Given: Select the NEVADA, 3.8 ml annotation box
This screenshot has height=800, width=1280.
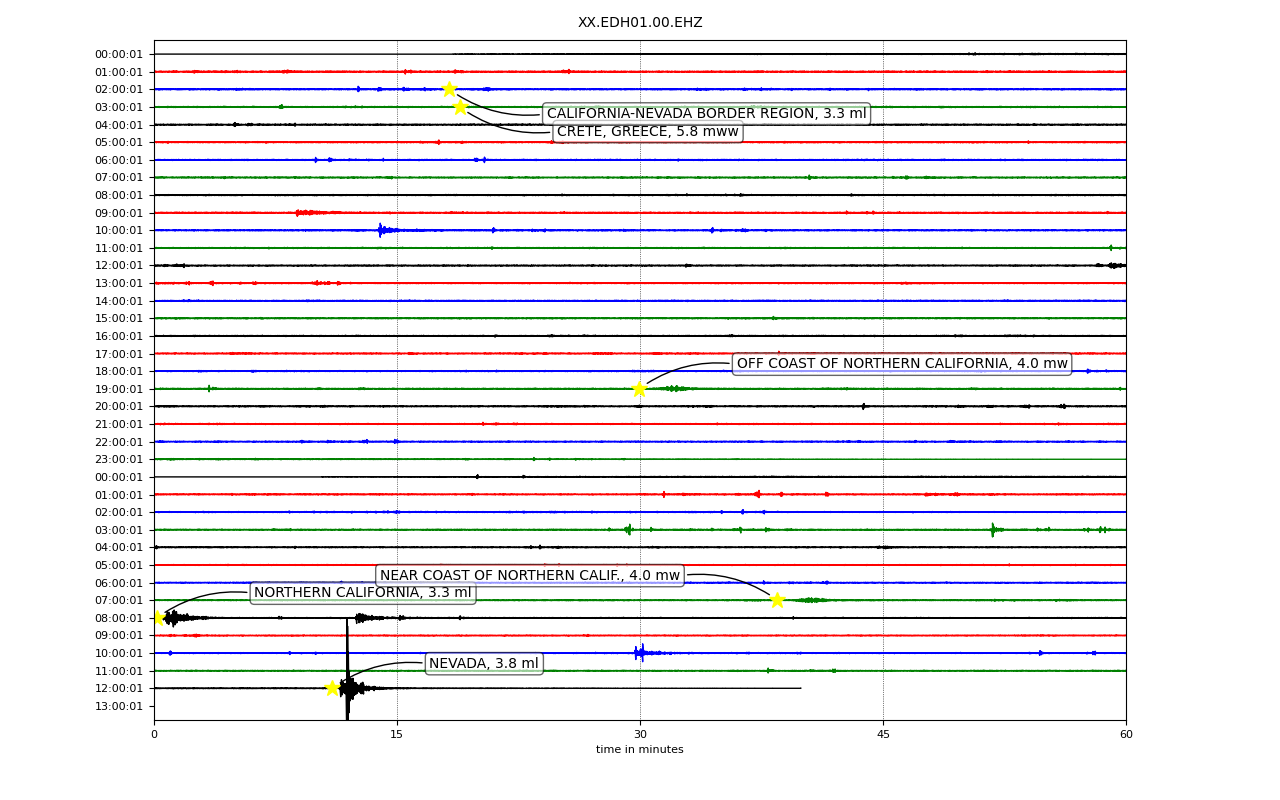Looking at the screenshot, I should [x=484, y=663].
